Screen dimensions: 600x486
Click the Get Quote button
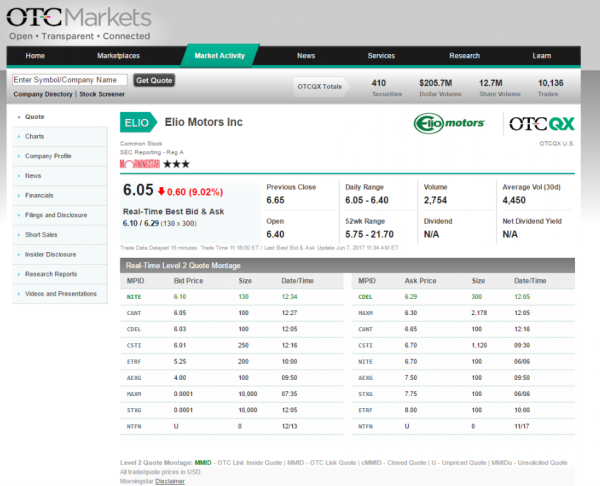click(x=154, y=80)
